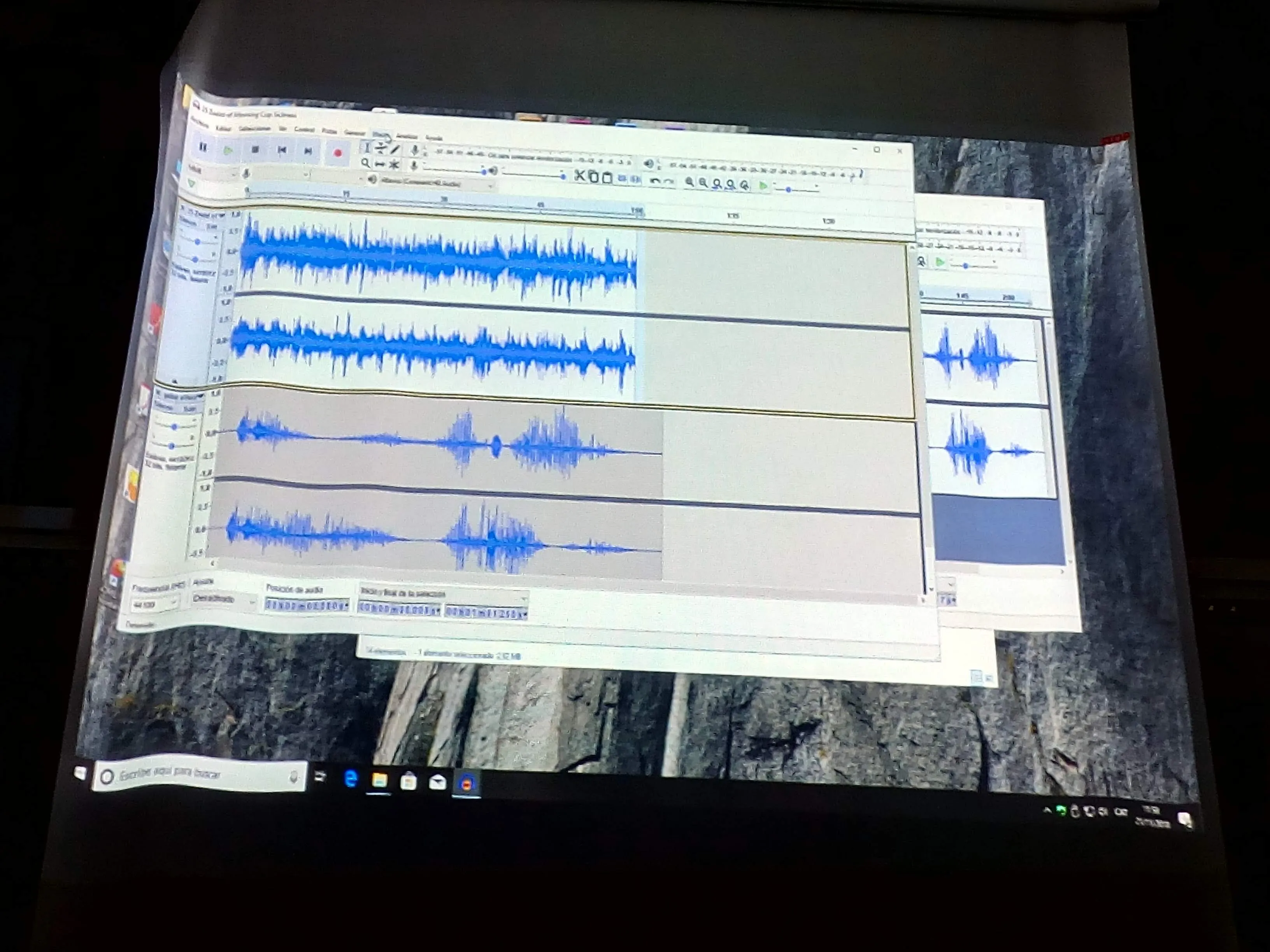Open the Editar menu
Screen dimensions: 1270x952
point(224,129)
